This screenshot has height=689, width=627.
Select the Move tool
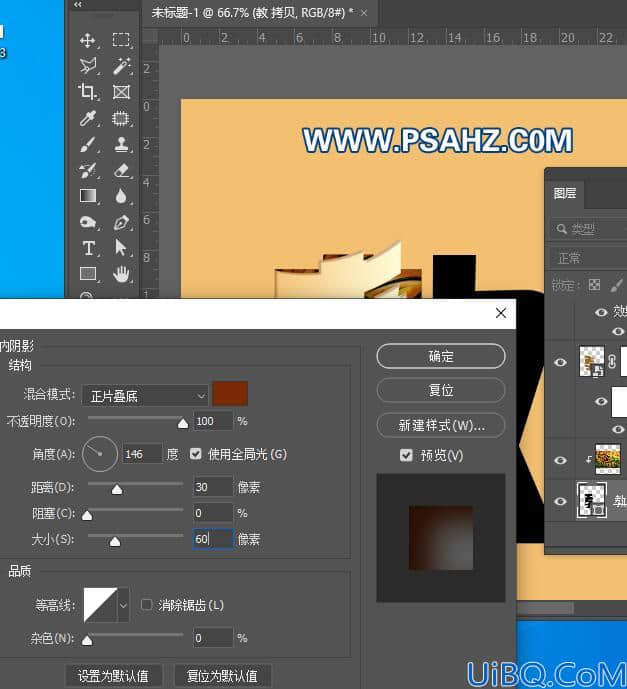[x=88, y=40]
